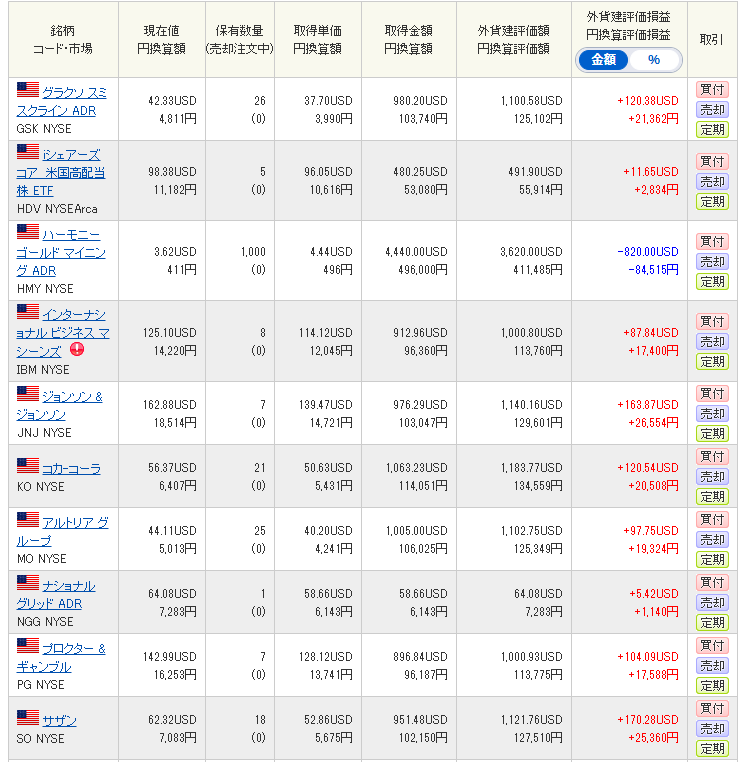Viewport: 744px width, 762px height.
Task: Click 買付 button for SO
Action: coord(712,709)
